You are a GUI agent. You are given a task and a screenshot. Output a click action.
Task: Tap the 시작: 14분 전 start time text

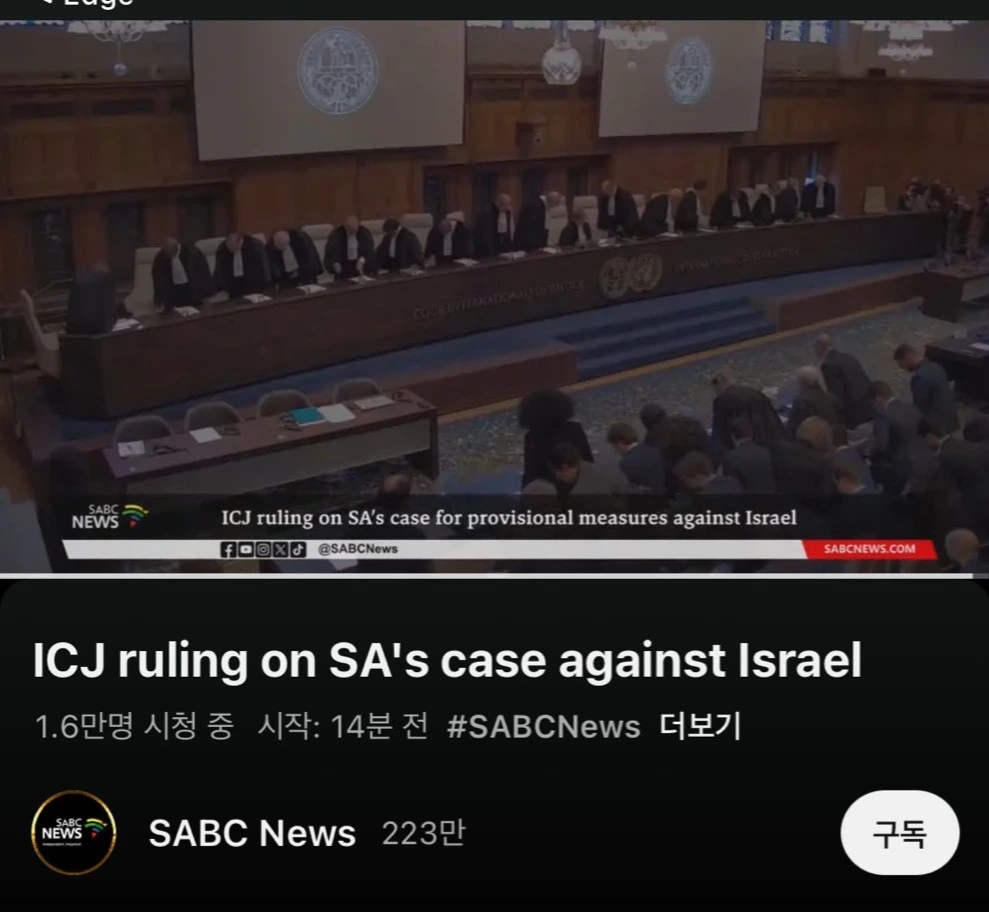point(342,726)
